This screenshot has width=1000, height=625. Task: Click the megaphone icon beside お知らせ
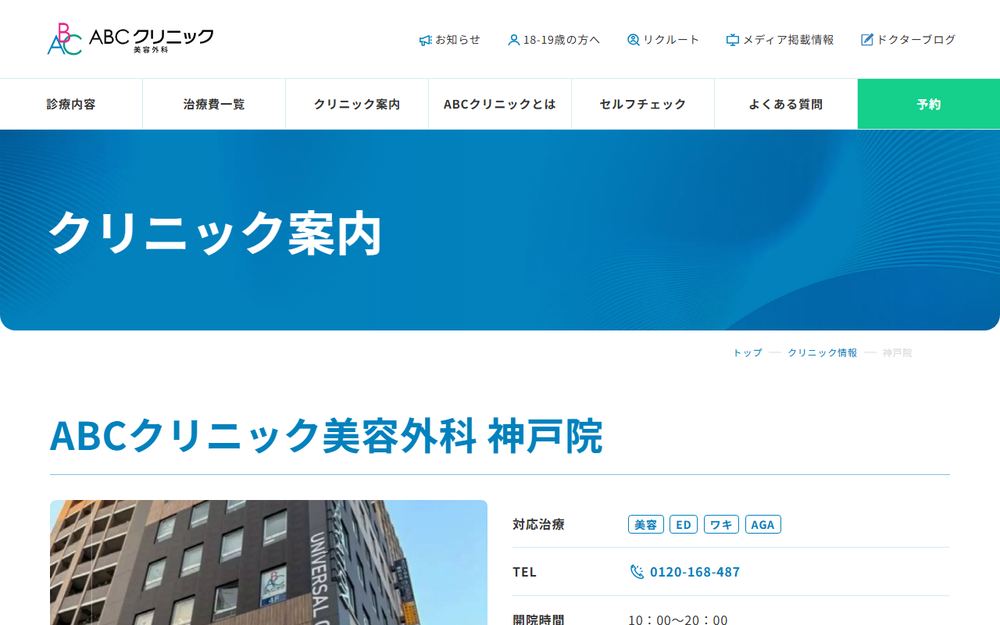click(x=425, y=40)
